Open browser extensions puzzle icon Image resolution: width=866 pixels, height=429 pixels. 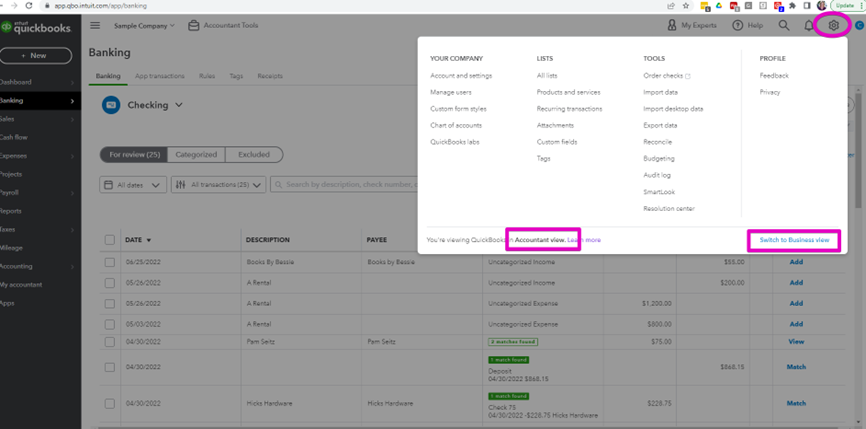793,6
